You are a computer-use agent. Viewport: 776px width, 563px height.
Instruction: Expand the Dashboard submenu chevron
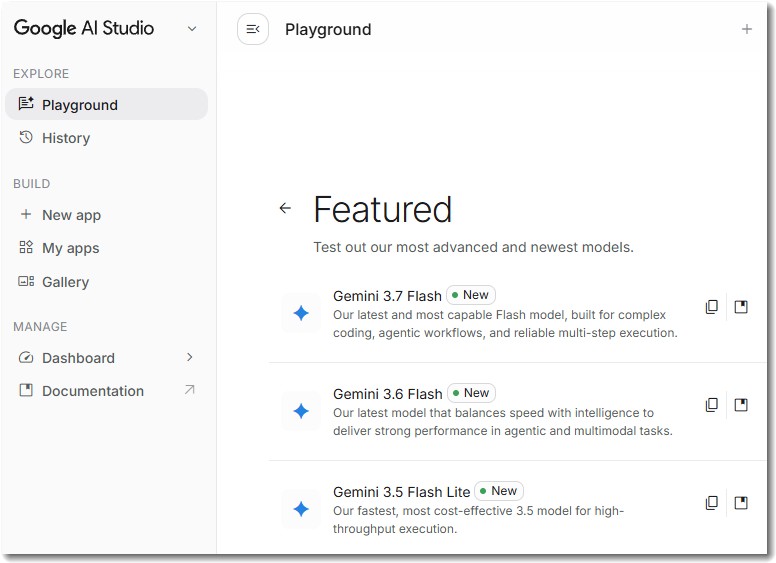tap(190, 357)
